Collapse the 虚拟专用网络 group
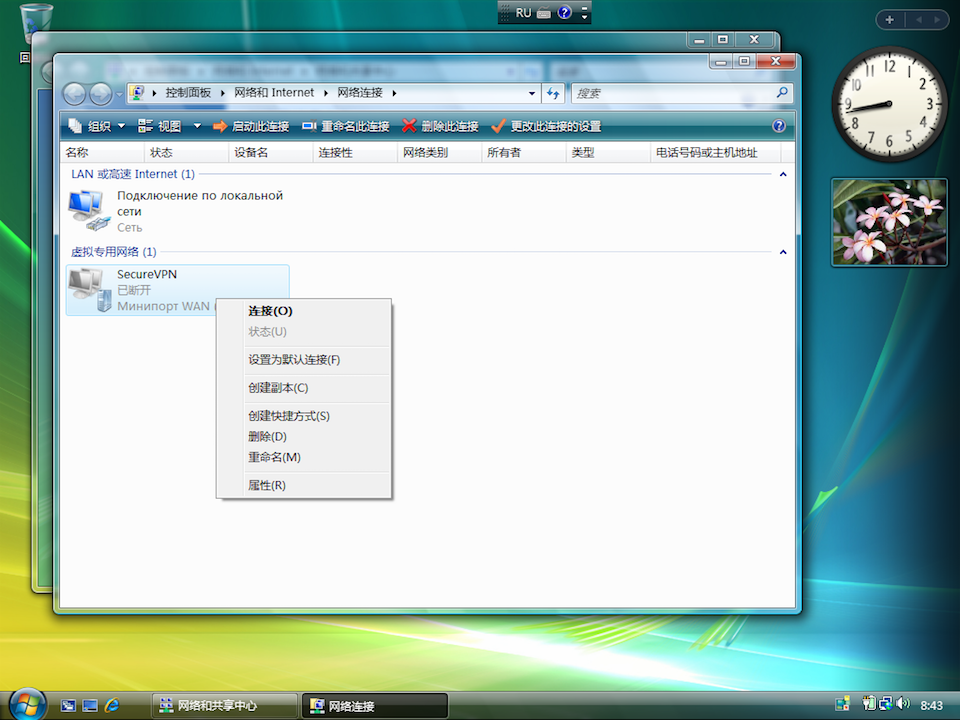This screenshot has height=720, width=960. (x=783, y=252)
